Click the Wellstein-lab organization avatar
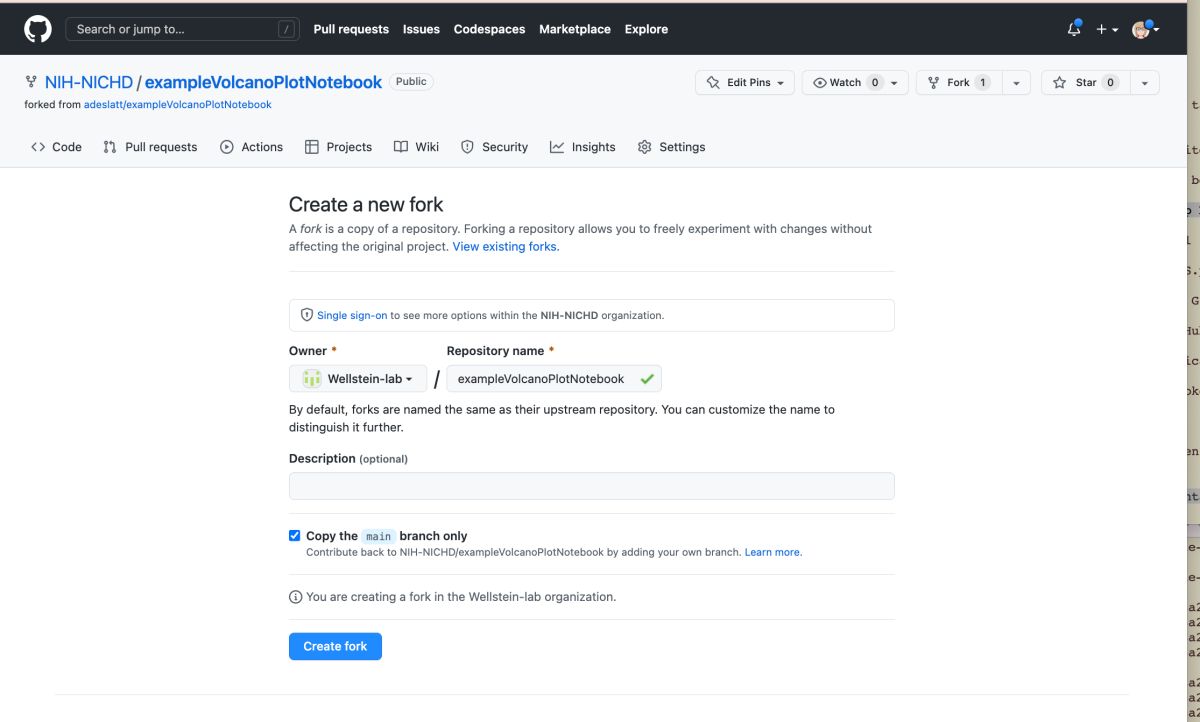Viewport: 1200px width, 722px height. tap(312, 379)
